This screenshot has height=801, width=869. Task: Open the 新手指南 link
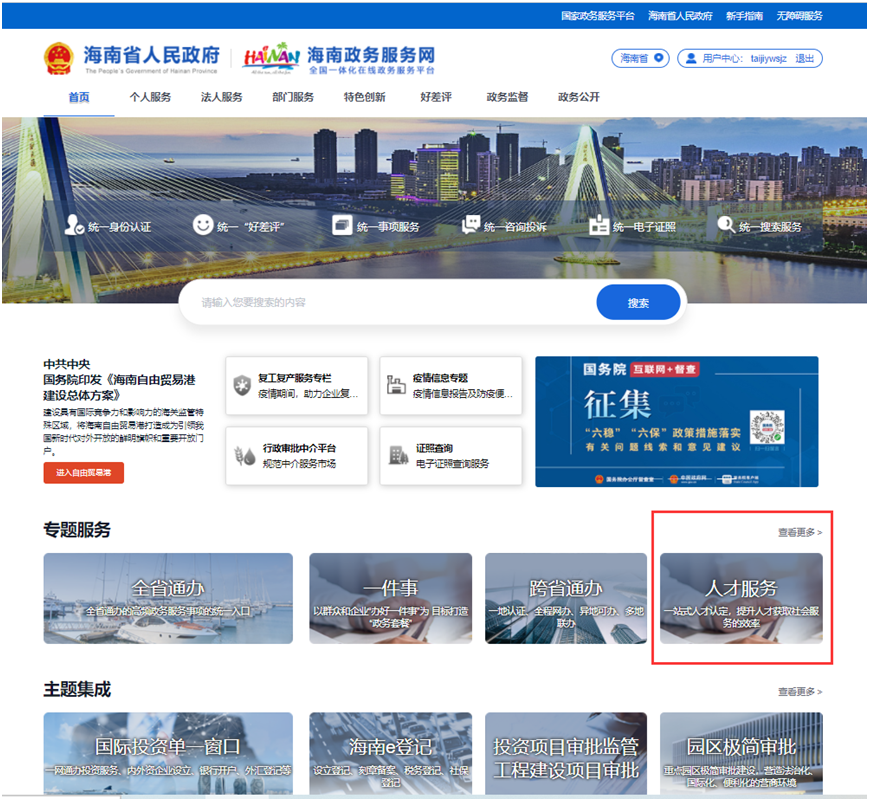(744, 16)
